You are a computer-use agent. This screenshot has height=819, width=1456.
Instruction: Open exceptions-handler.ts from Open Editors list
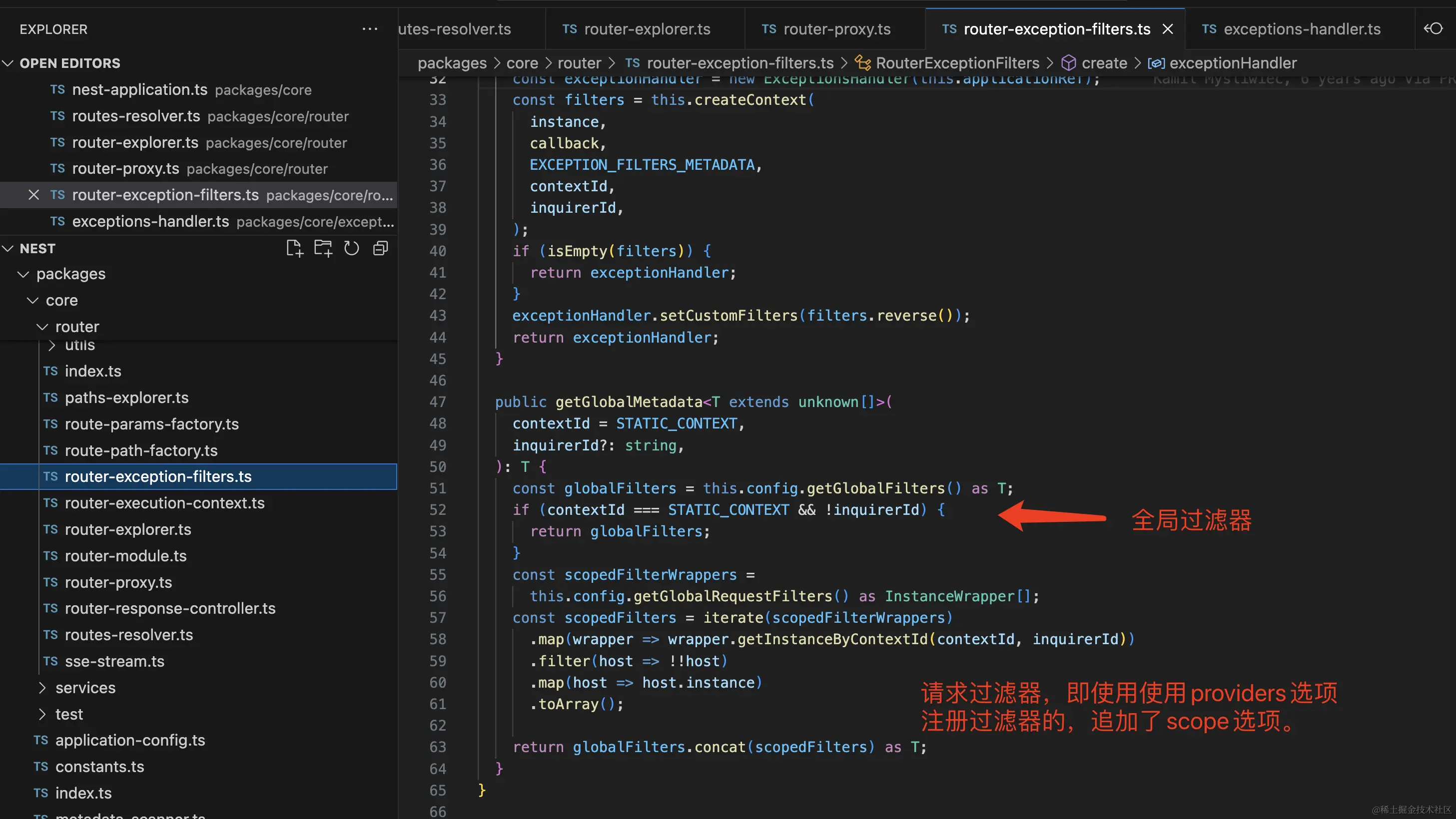[x=198, y=221]
